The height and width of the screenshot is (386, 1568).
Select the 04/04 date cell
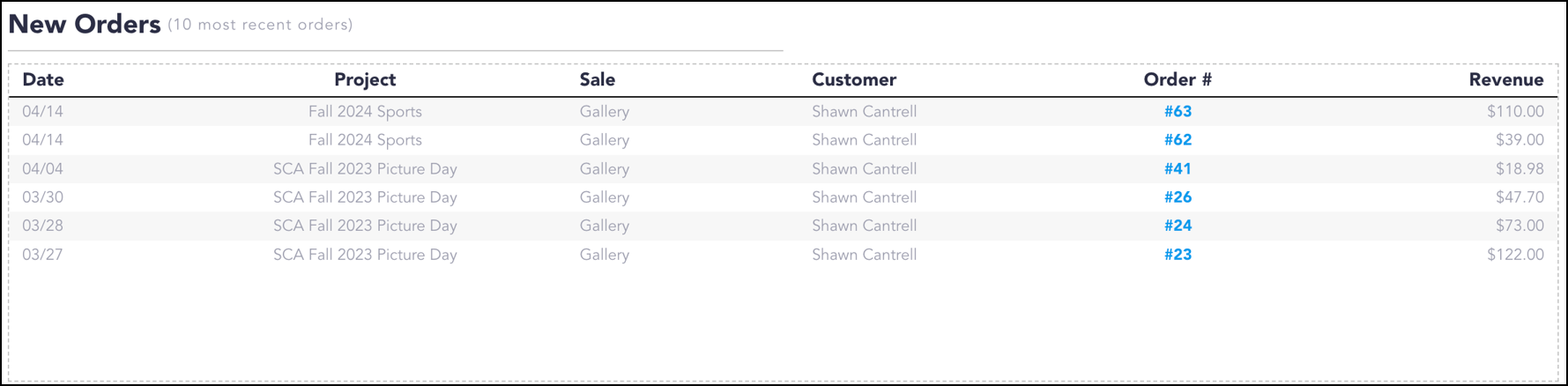[42, 169]
